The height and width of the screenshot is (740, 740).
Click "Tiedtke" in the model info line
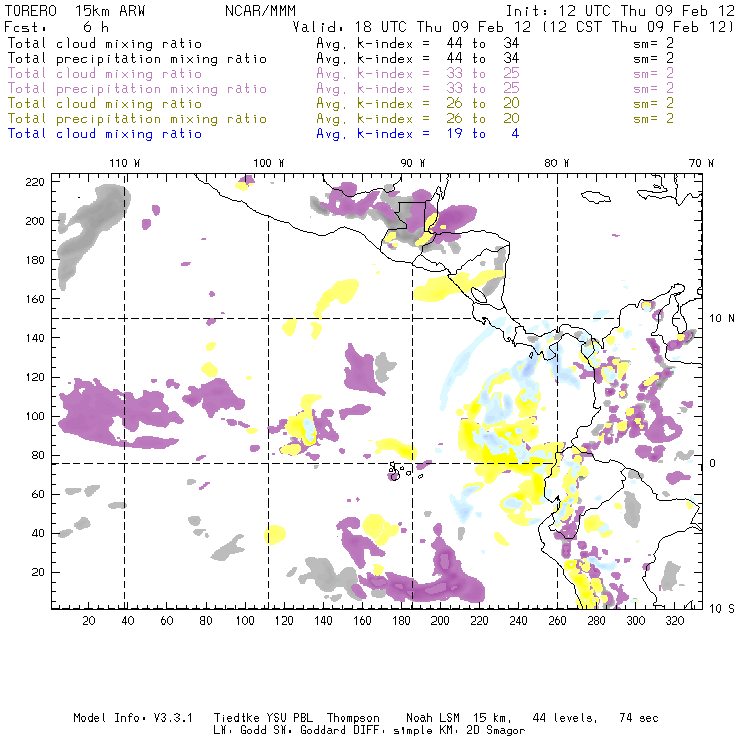coord(237,718)
